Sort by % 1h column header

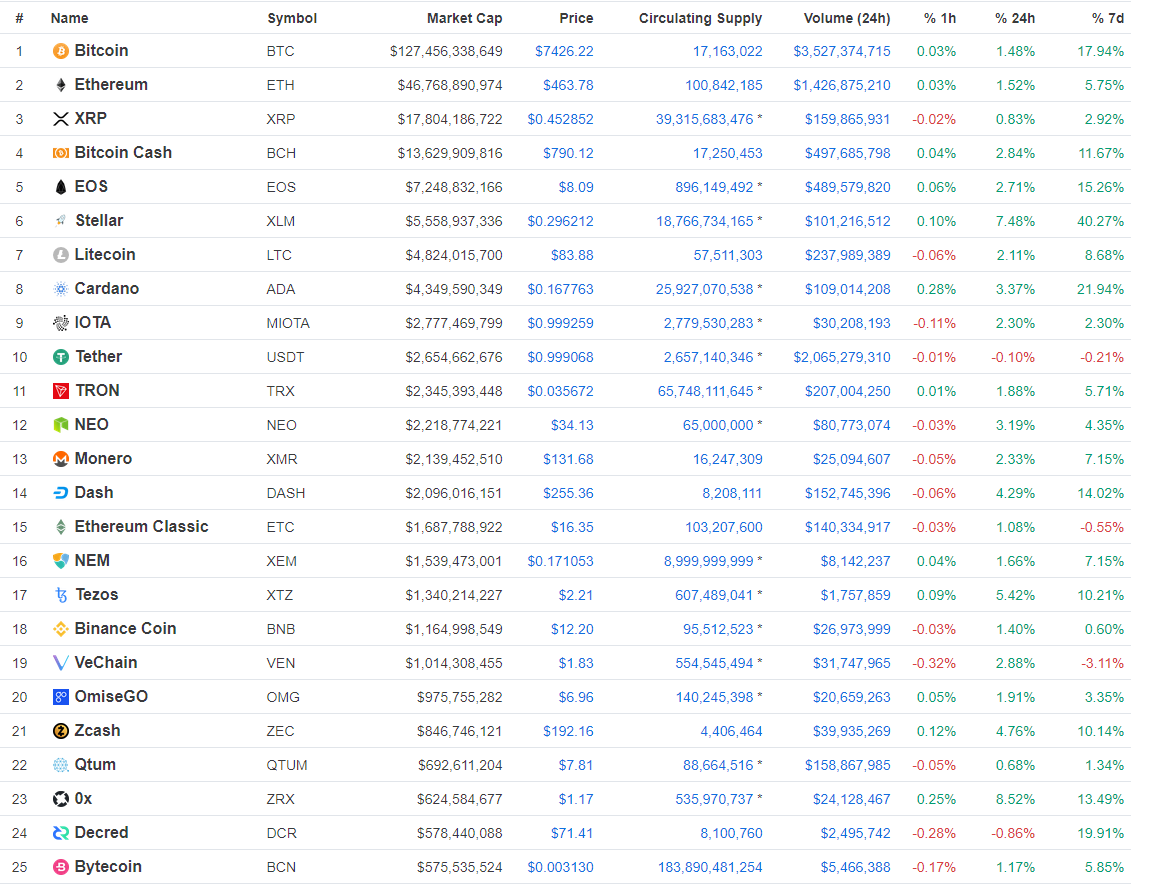pos(939,18)
